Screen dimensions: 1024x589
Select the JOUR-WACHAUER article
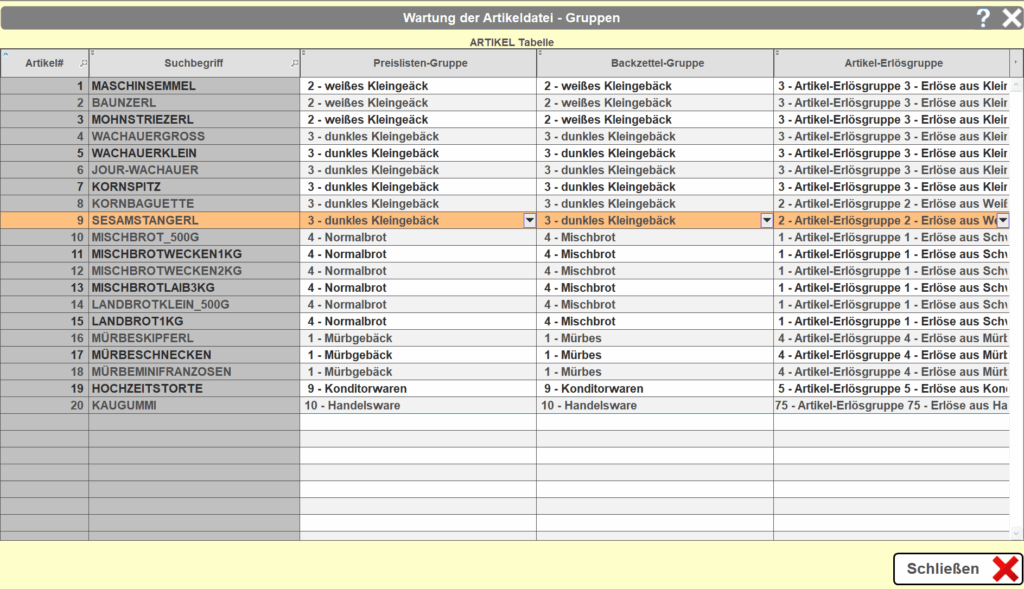point(195,170)
